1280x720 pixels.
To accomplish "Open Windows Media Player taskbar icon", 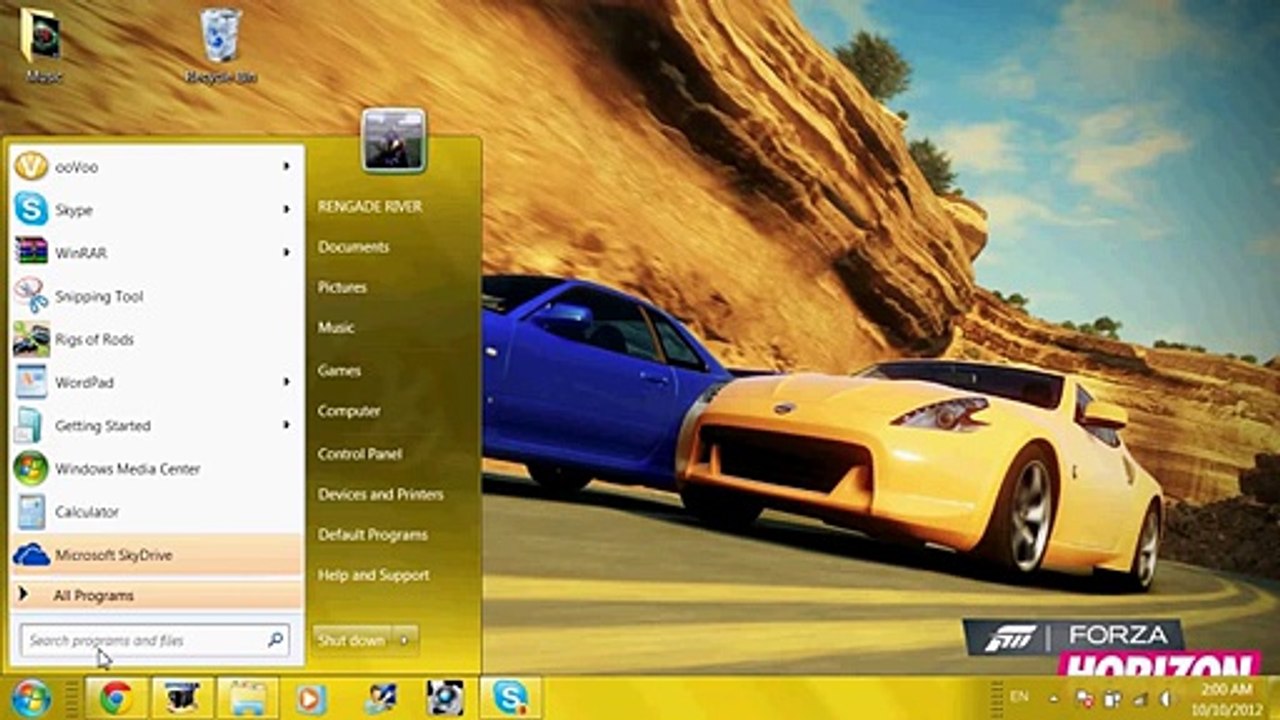I will coord(312,698).
